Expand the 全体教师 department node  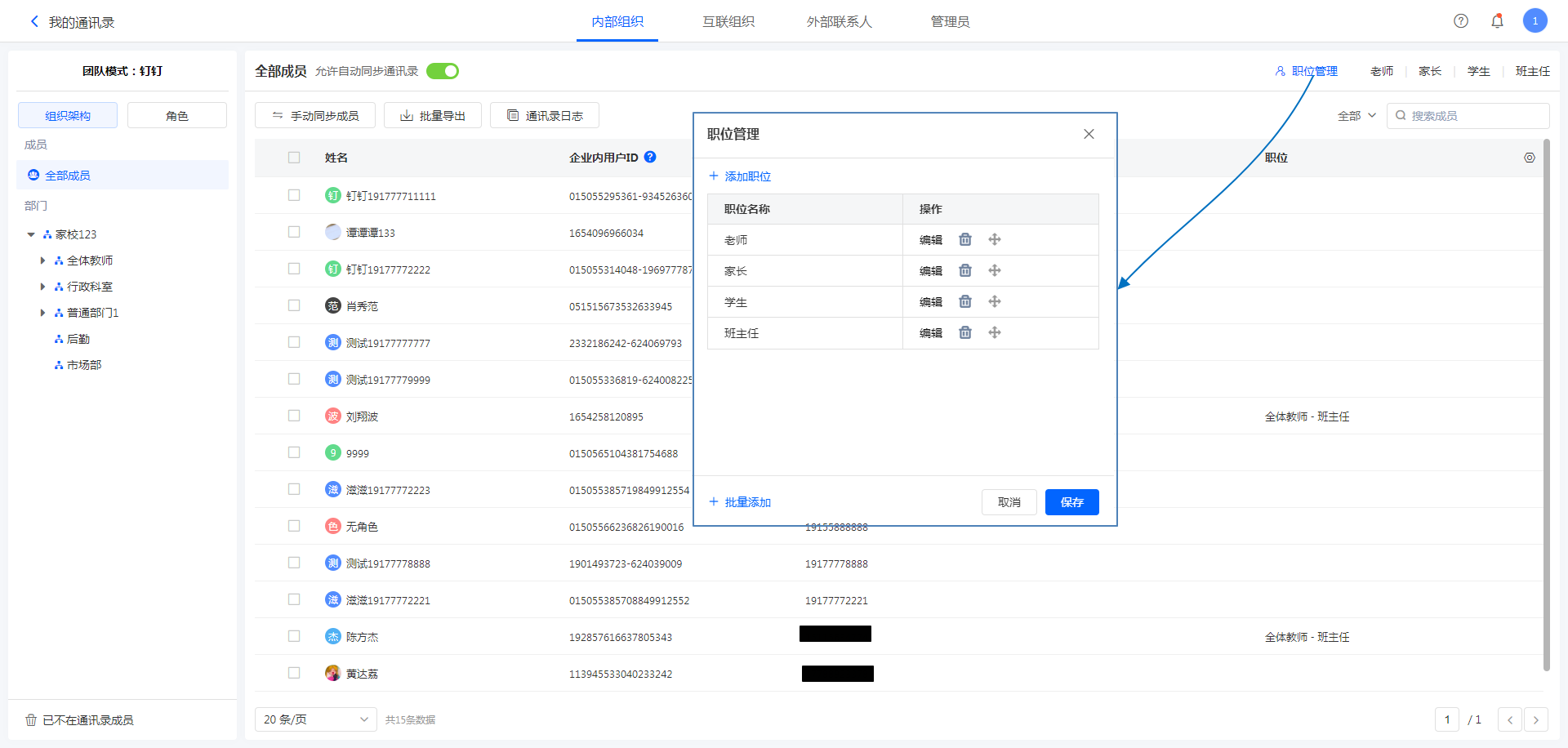[x=42, y=260]
